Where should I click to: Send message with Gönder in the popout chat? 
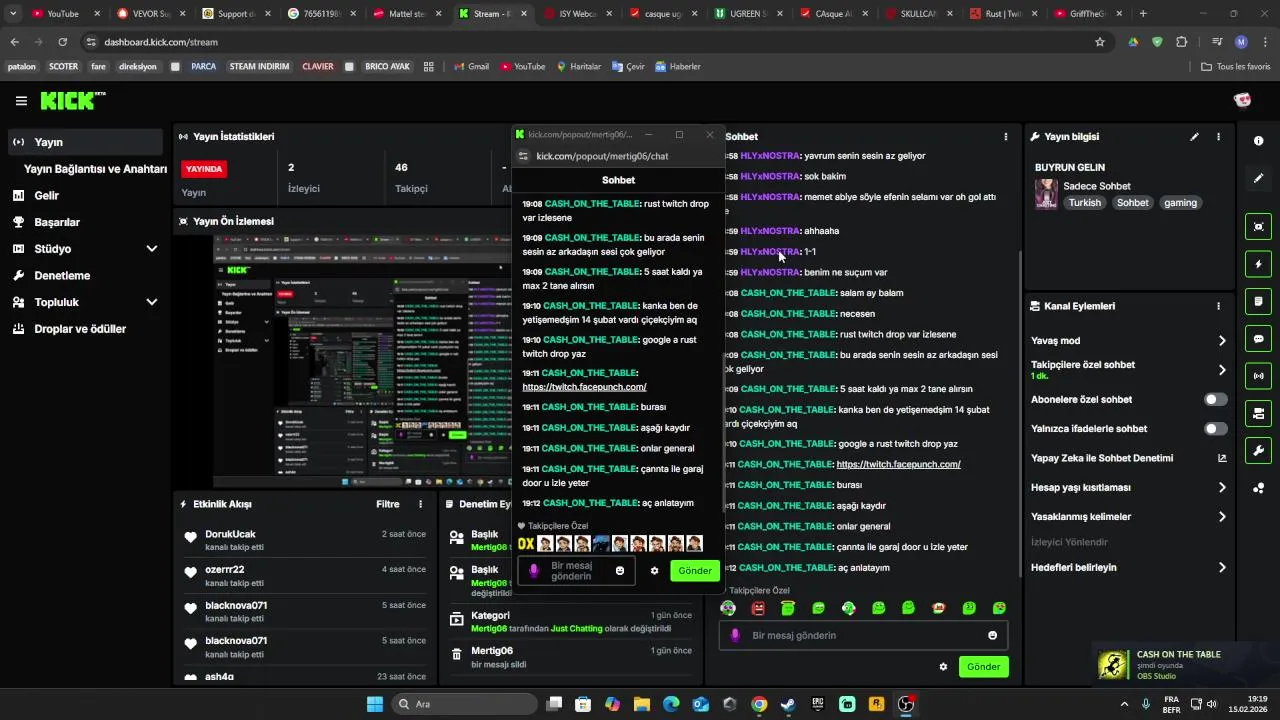(695, 571)
